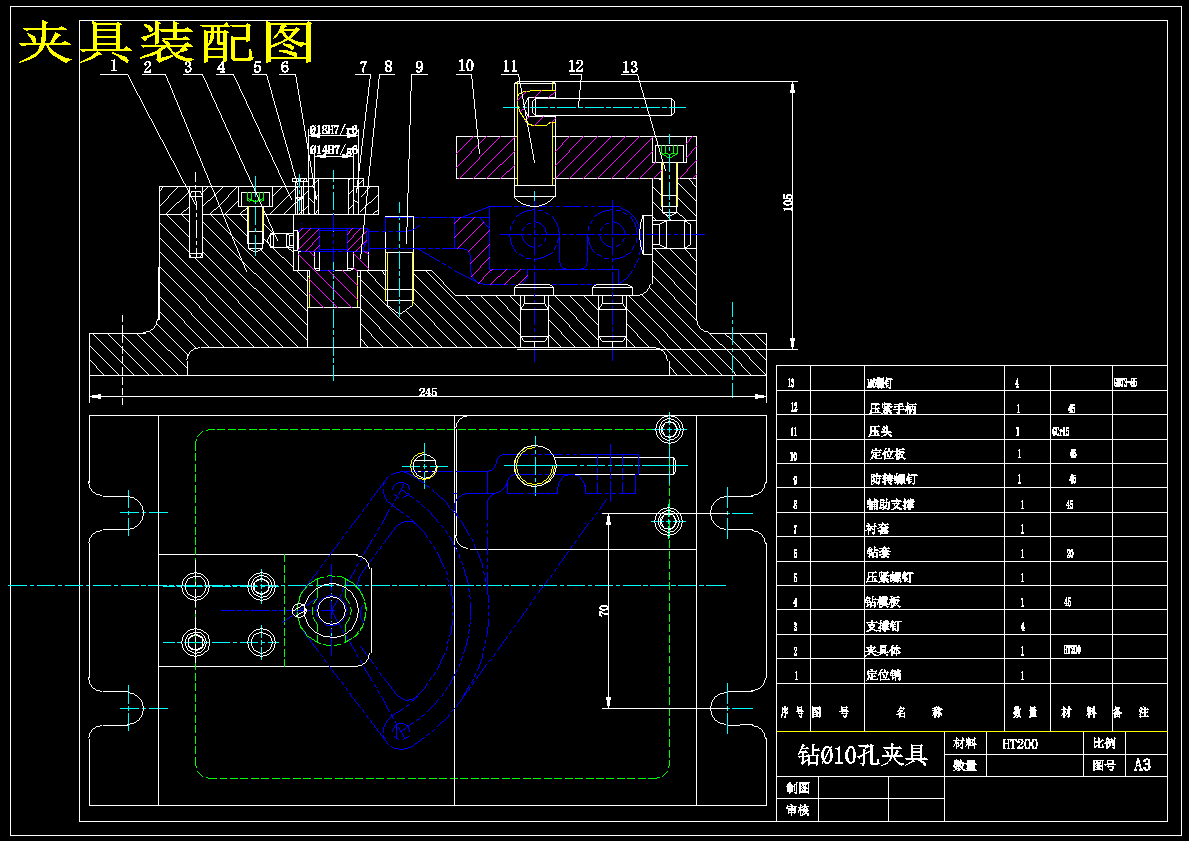The height and width of the screenshot is (841, 1189).
Task: Select parts list name 支撑钉
Action: pyautogui.click(x=883, y=626)
